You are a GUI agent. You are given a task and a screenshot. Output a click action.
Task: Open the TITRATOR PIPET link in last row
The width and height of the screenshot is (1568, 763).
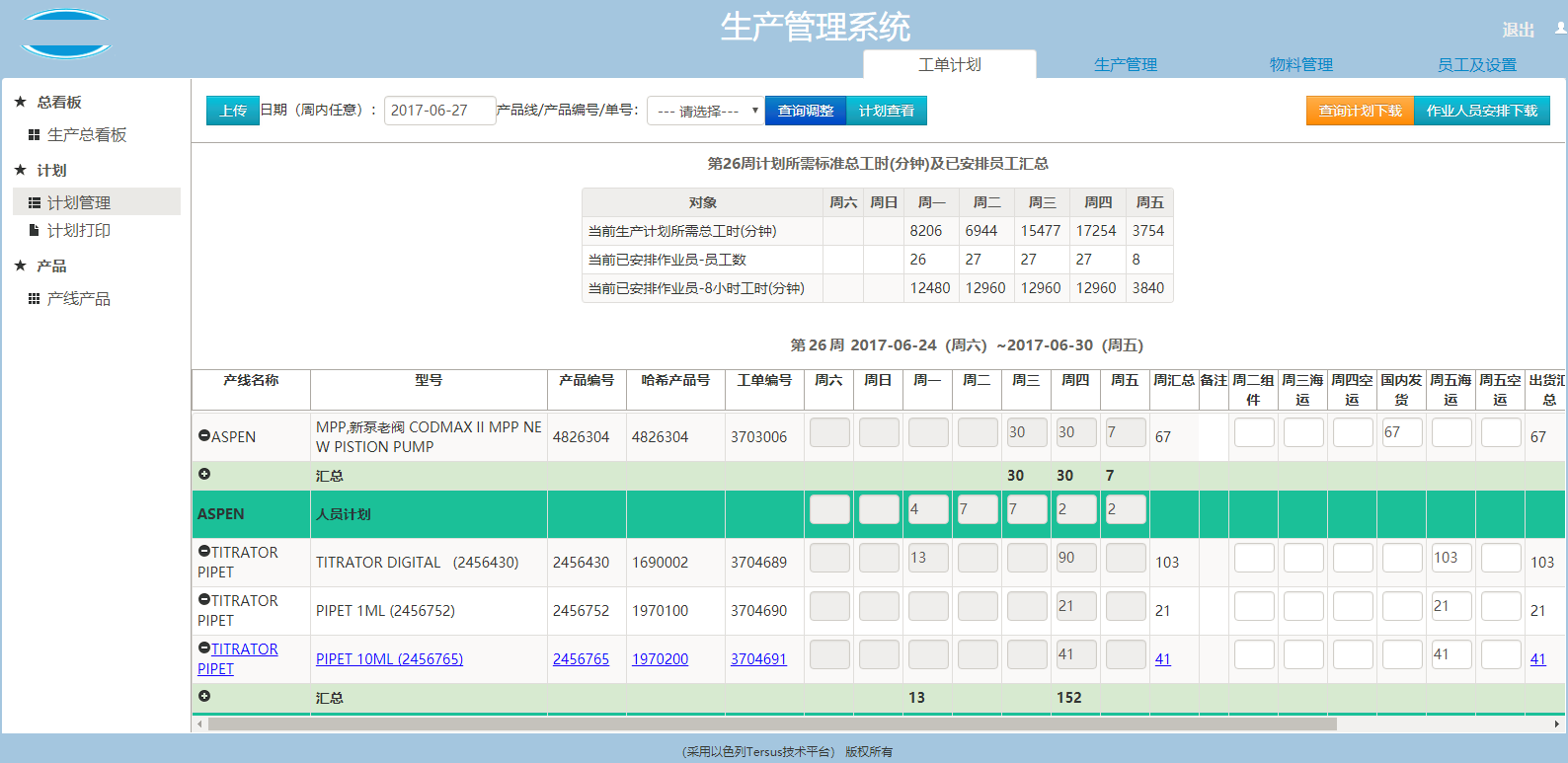pyautogui.click(x=237, y=658)
